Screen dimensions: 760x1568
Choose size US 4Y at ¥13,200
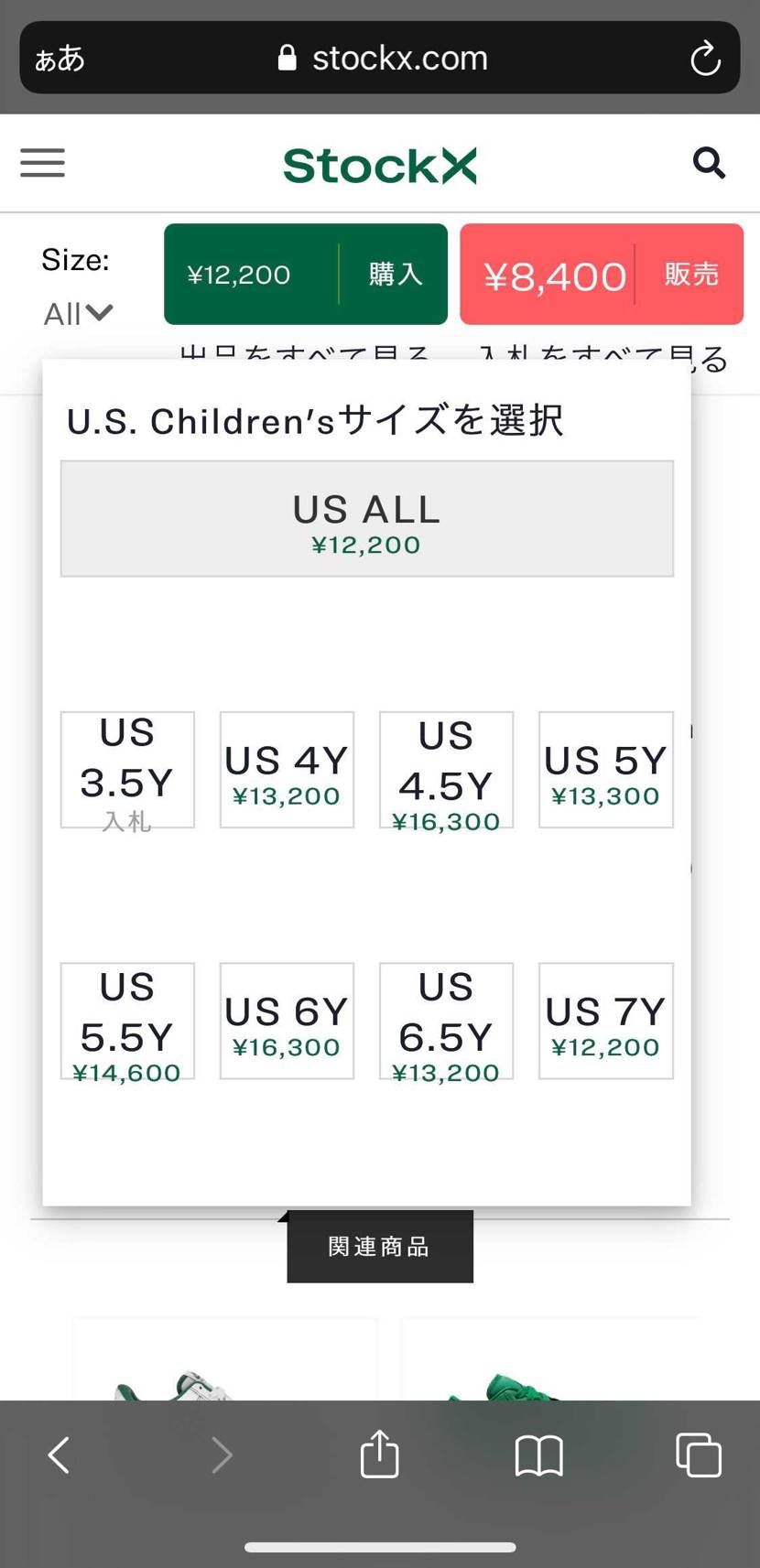point(287,770)
